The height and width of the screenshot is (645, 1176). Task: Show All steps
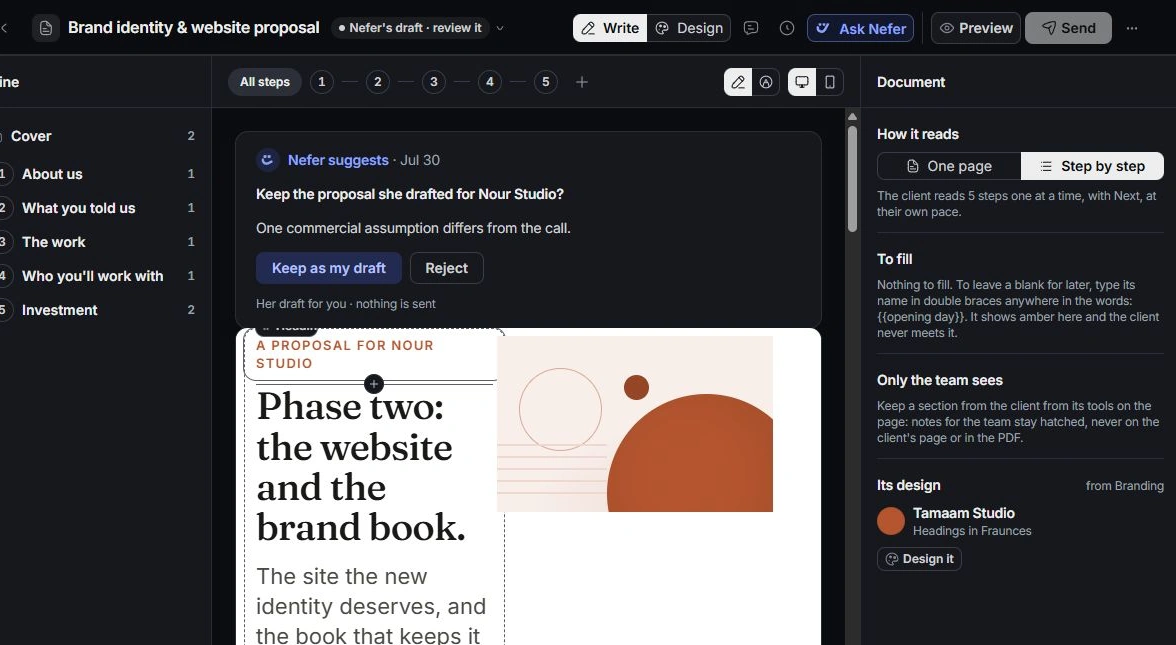pos(265,82)
